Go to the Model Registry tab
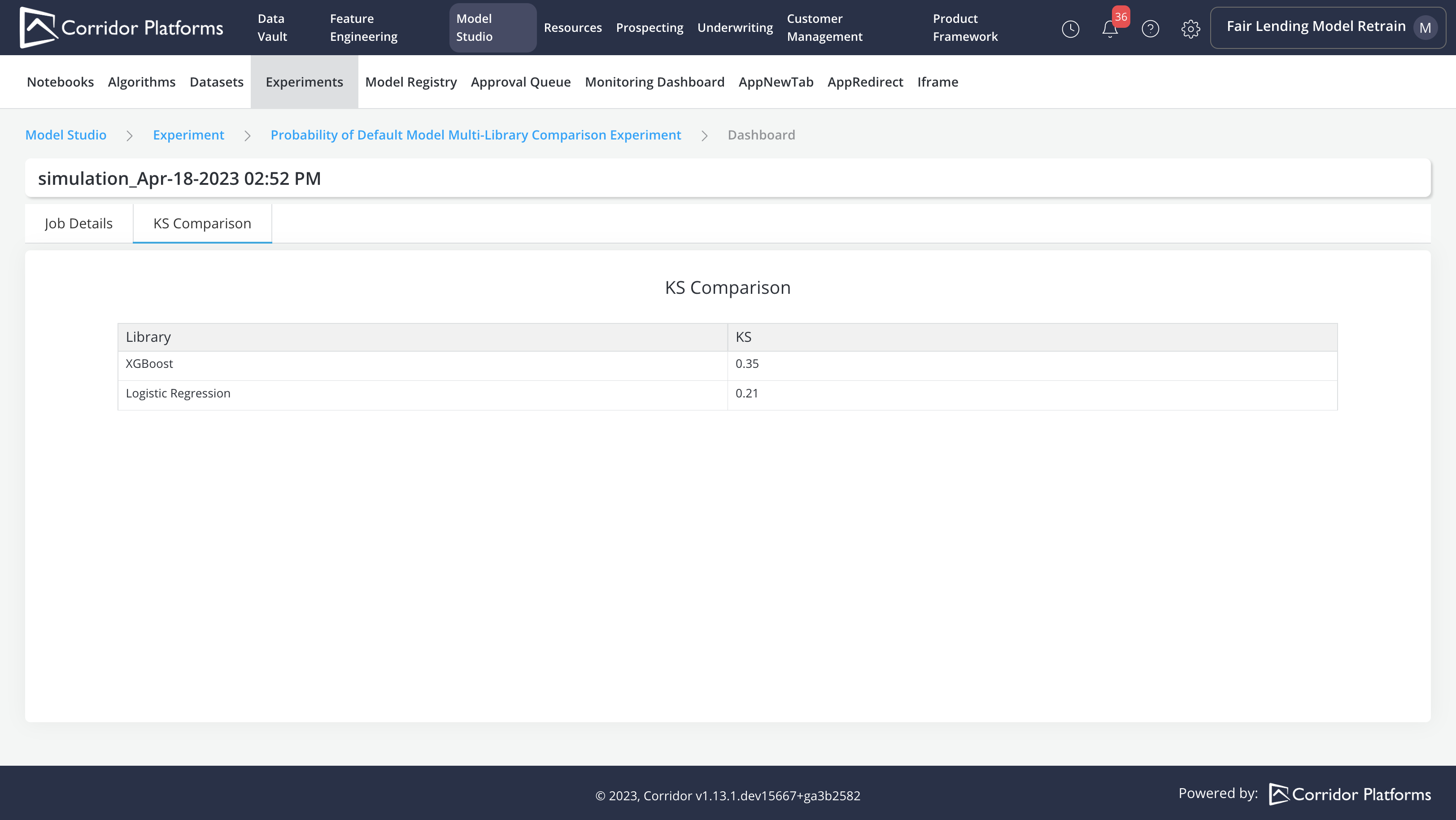This screenshot has width=1456, height=820. tap(410, 82)
